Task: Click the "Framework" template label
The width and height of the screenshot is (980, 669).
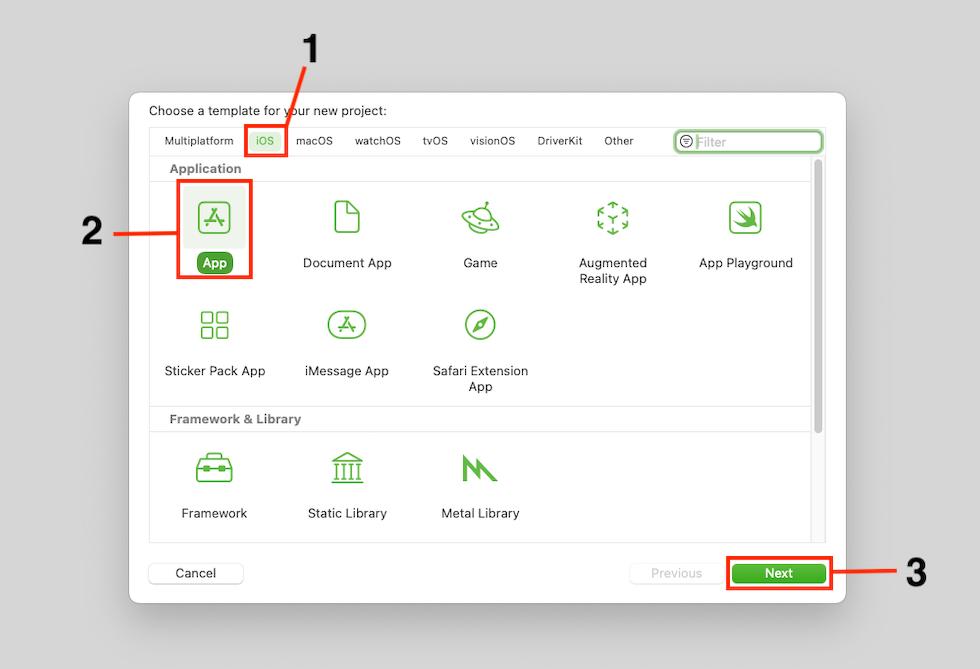Action: [x=214, y=513]
